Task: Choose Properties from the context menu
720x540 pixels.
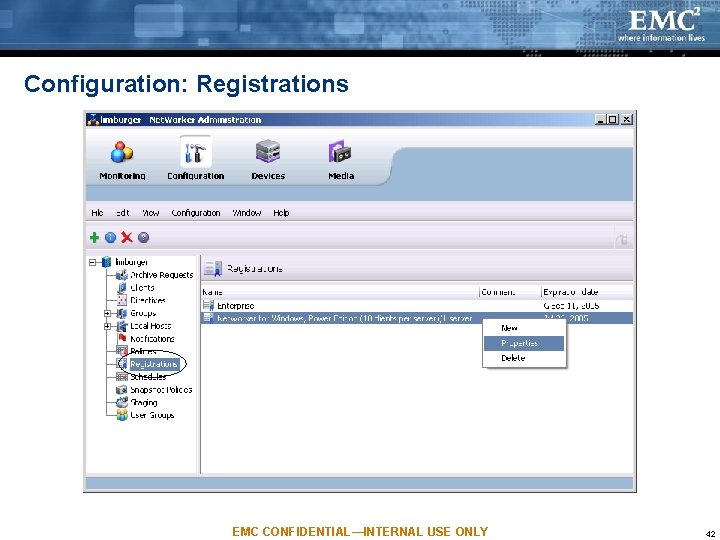Action: click(x=524, y=343)
